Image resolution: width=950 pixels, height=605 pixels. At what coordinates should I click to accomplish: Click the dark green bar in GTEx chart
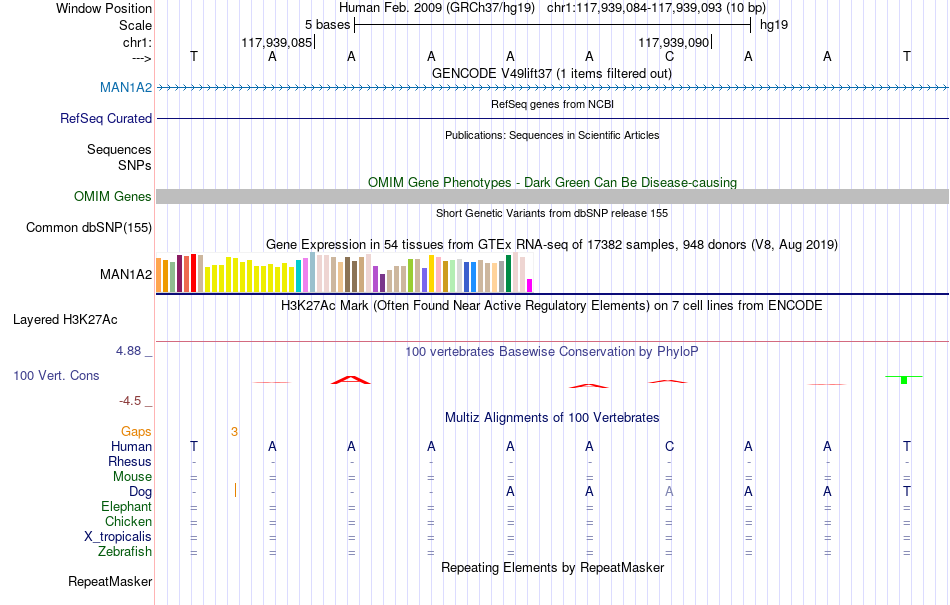coord(508,274)
